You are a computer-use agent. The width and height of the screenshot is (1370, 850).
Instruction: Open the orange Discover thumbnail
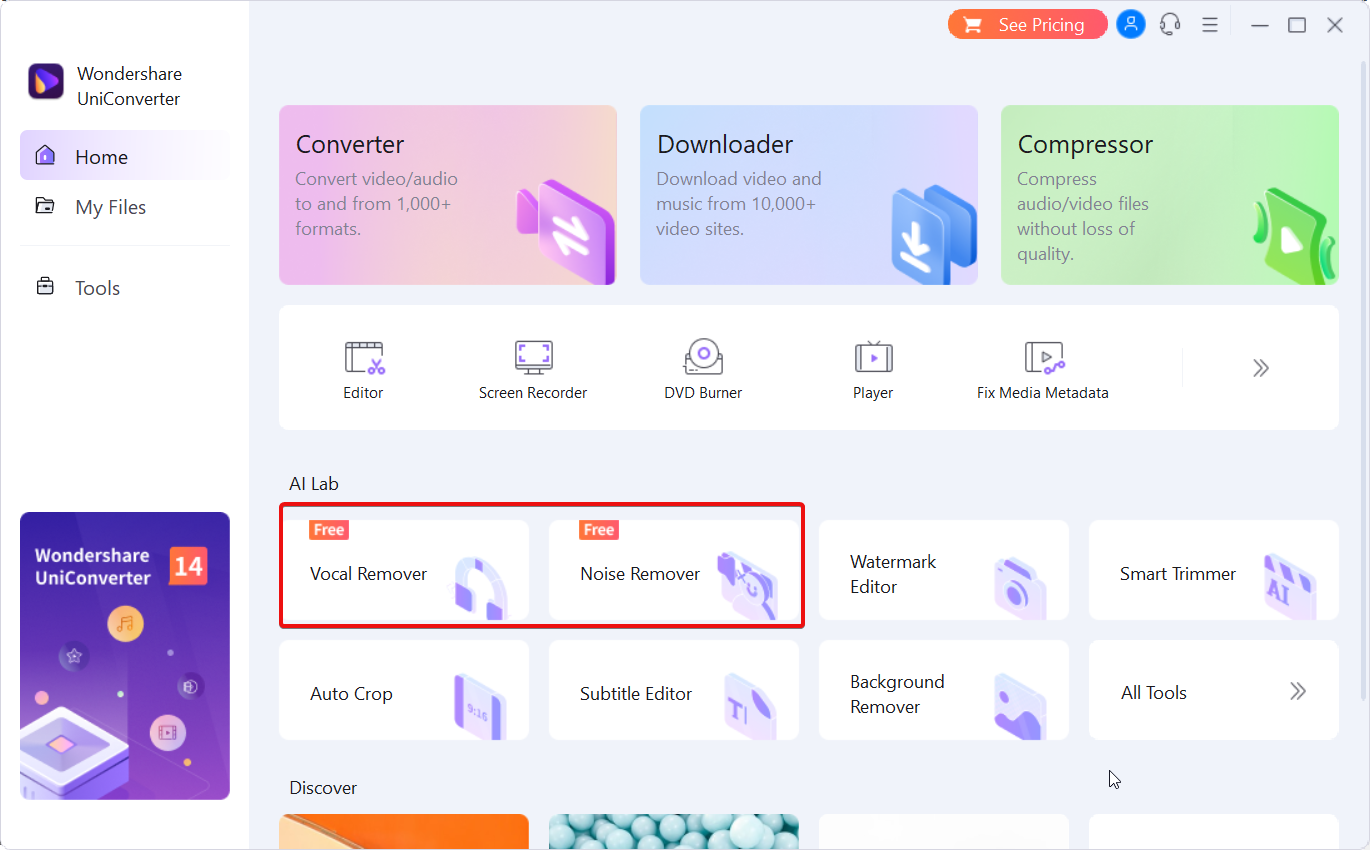pos(404,832)
